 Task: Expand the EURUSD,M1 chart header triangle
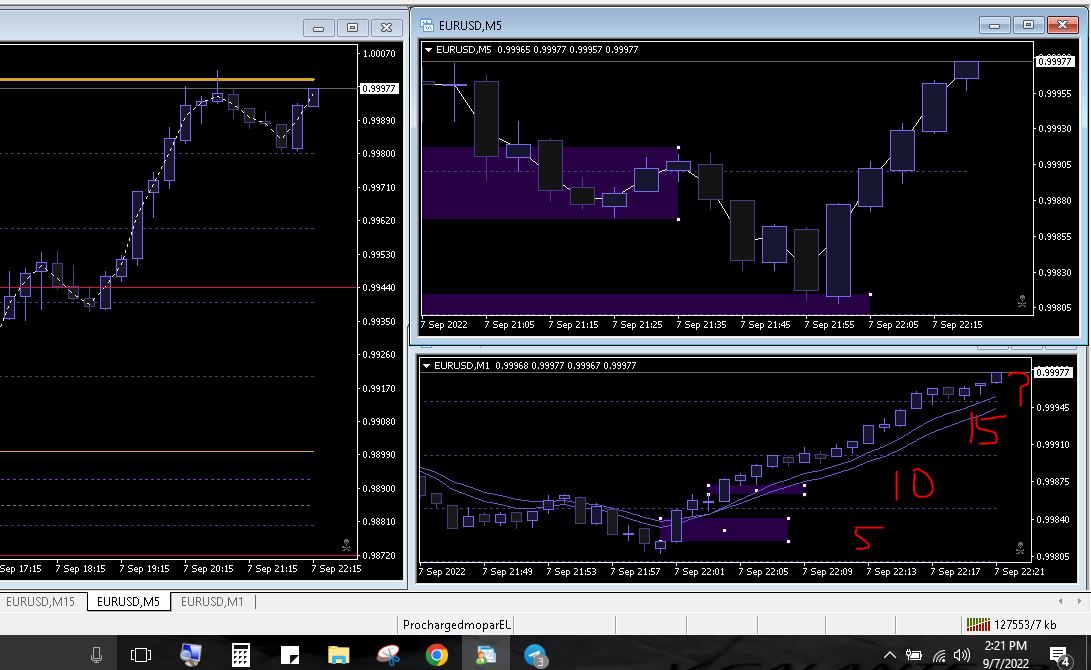pos(429,366)
